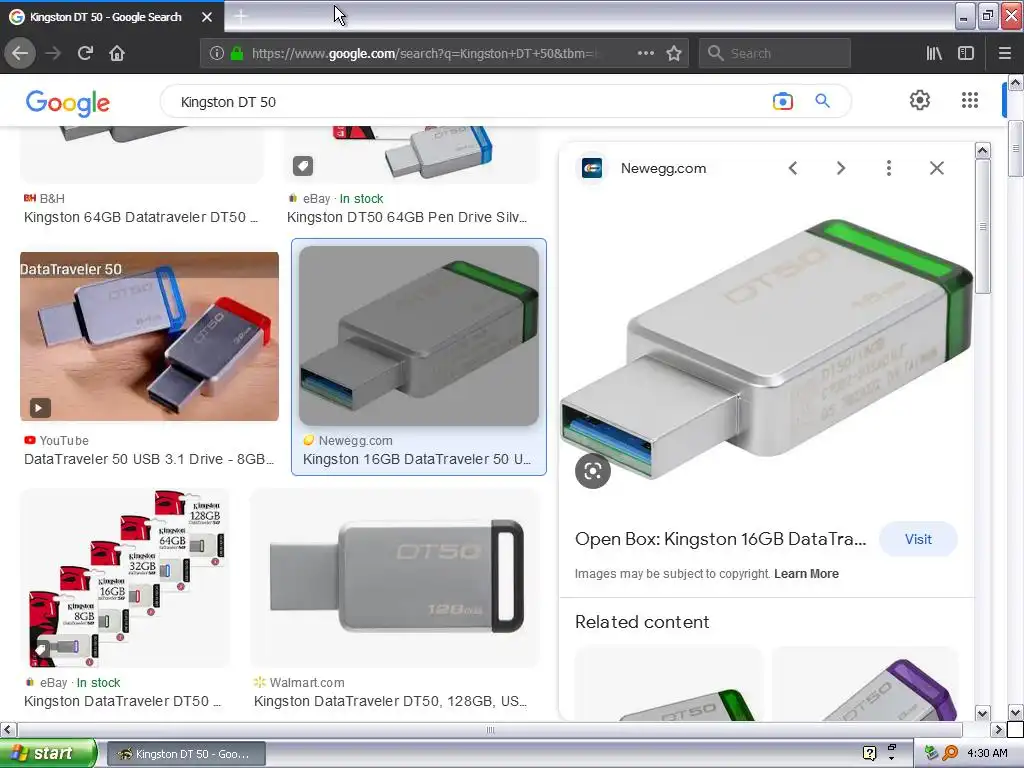1024x768 pixels.
Task: Click the preview panel scroll up arrow
Action: [982, 151]
